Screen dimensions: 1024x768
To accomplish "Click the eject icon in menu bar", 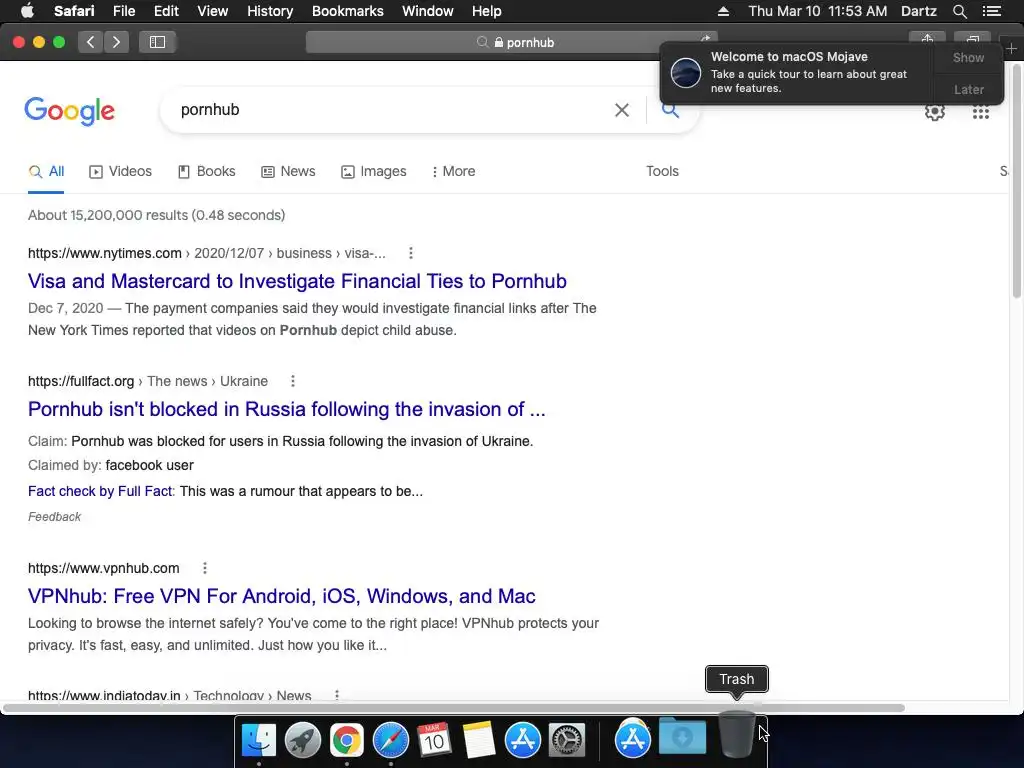I will [723, 11].
